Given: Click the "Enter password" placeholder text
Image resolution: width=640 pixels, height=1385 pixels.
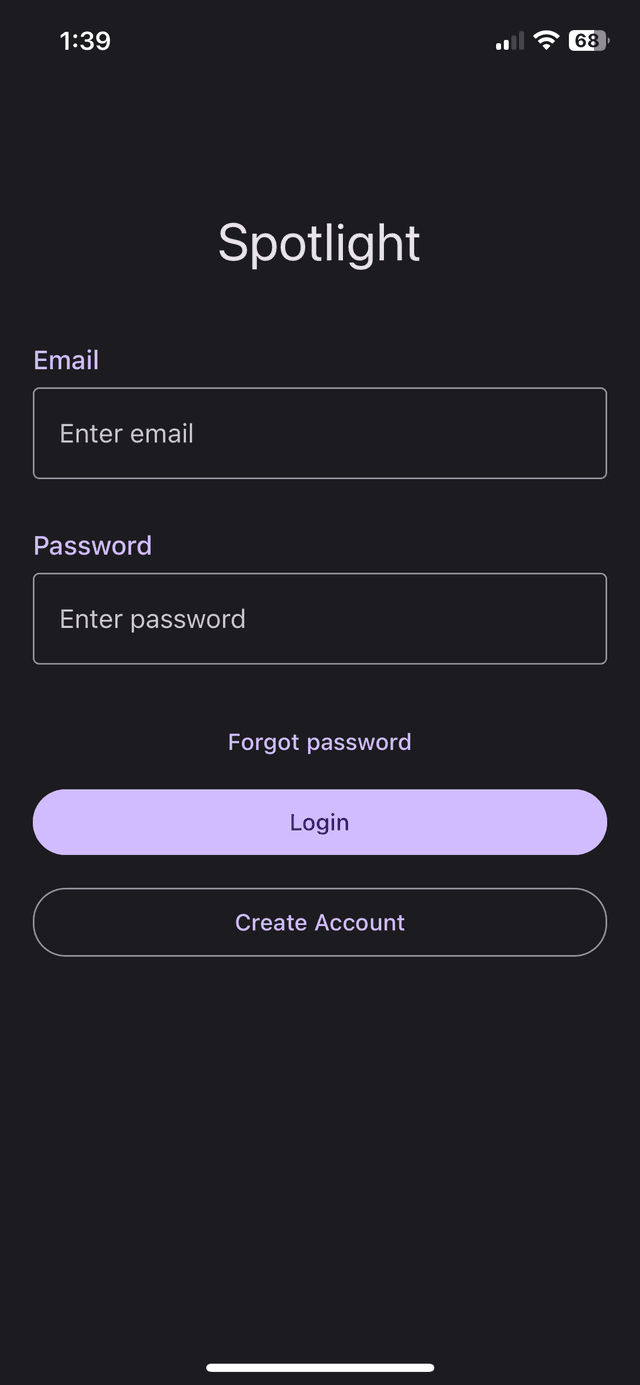Looking at the screenshot, I should [x=152, y=619].
